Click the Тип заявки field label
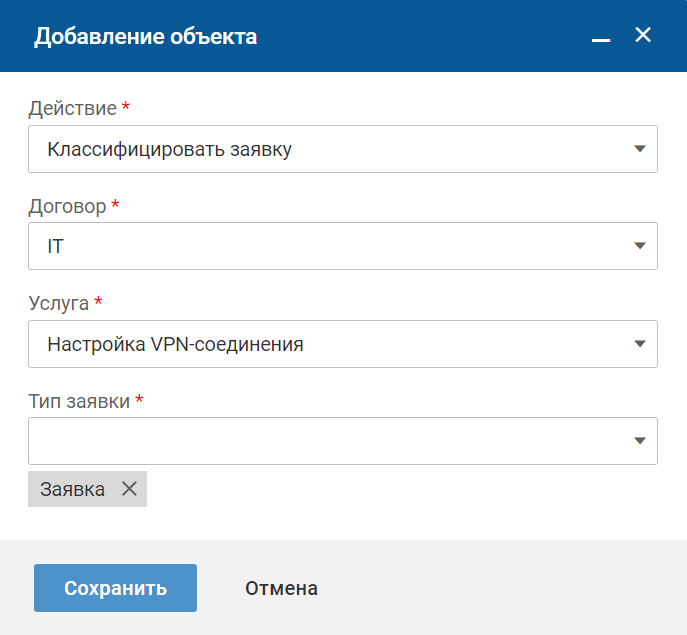 click(x=79, y=400)
